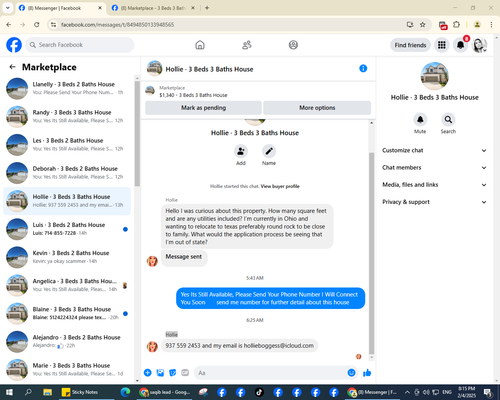This screenshot has width=500, height=400.
Task: Open the $1,340 Marketplace listing header
Action: 258,91
